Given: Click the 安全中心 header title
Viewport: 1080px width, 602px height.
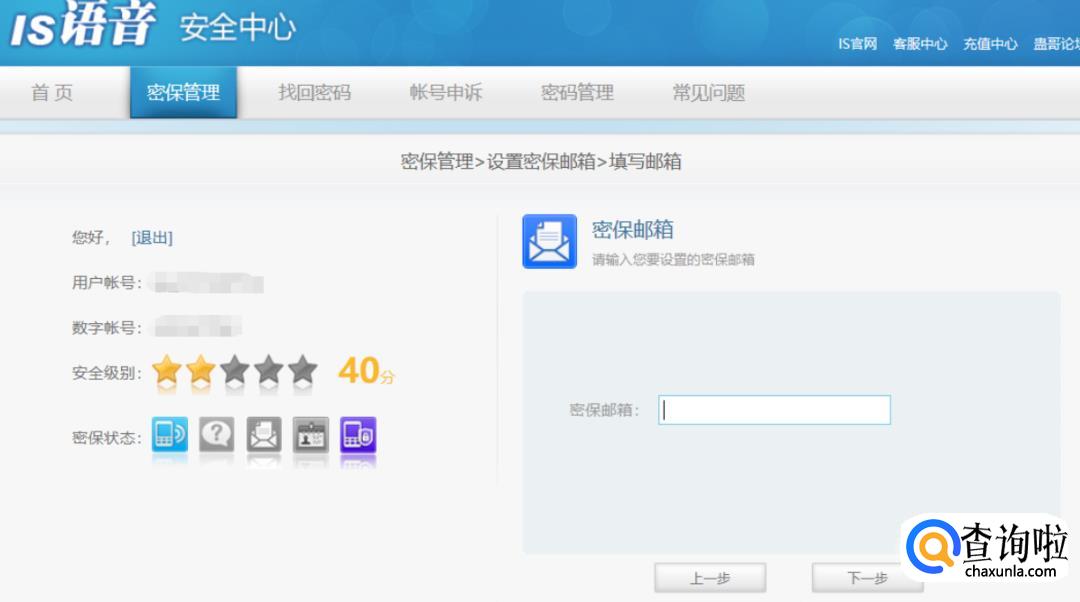Looking at the screenshot, I should (238, 28).
